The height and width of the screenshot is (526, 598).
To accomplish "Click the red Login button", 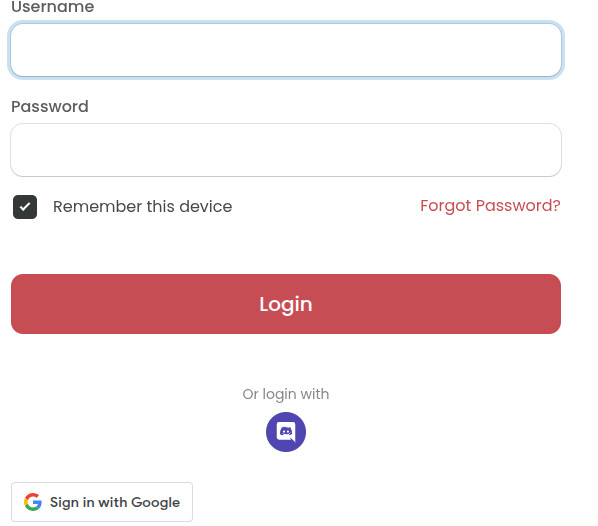I will (286, 304).
